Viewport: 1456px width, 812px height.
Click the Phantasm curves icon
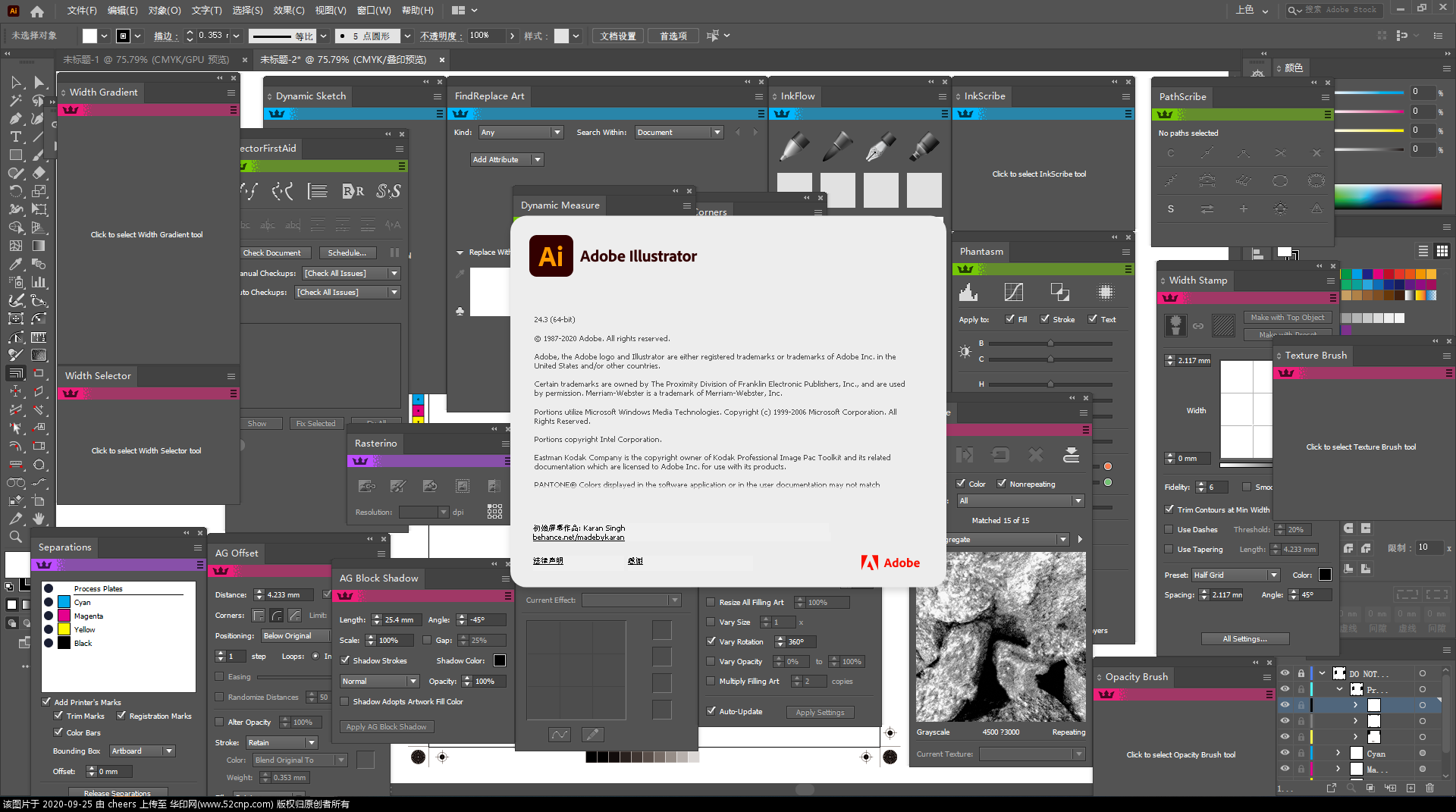click(x=1013, y=292)
